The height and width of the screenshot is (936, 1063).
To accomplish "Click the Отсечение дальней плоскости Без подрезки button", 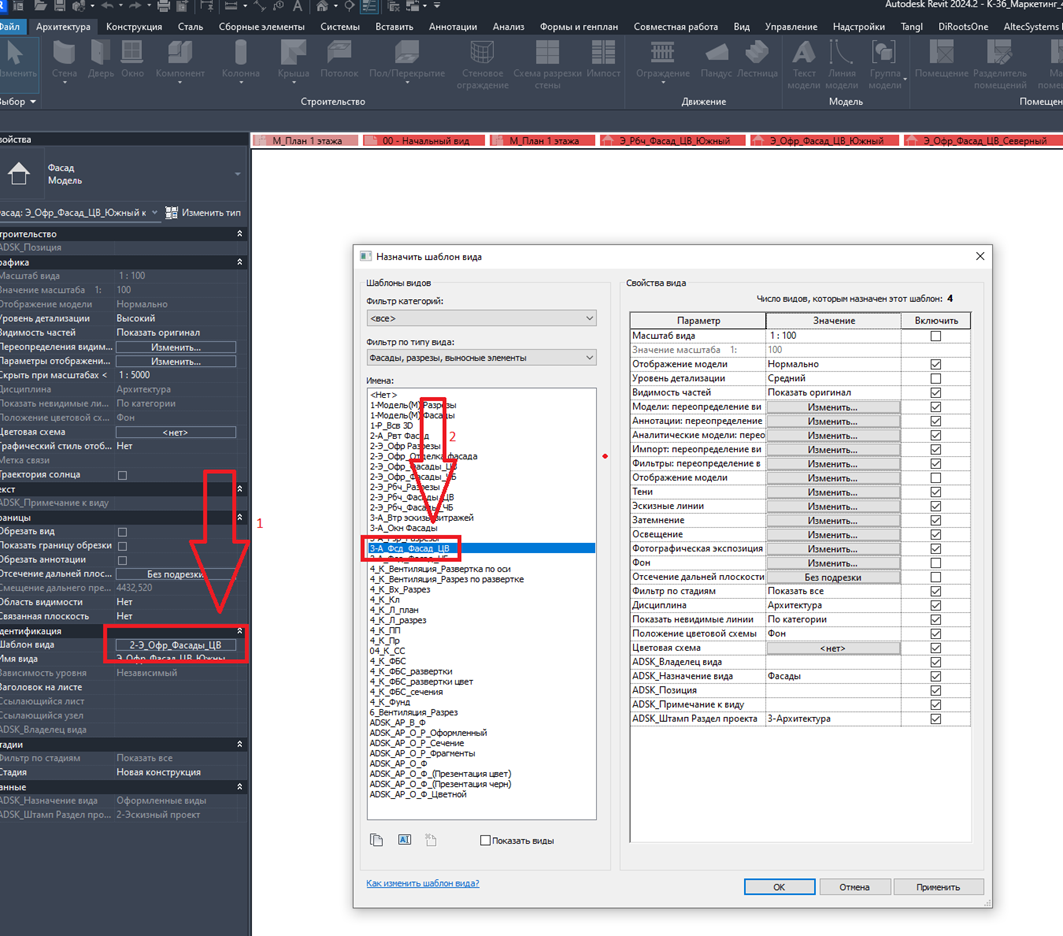I will (833, 577).
